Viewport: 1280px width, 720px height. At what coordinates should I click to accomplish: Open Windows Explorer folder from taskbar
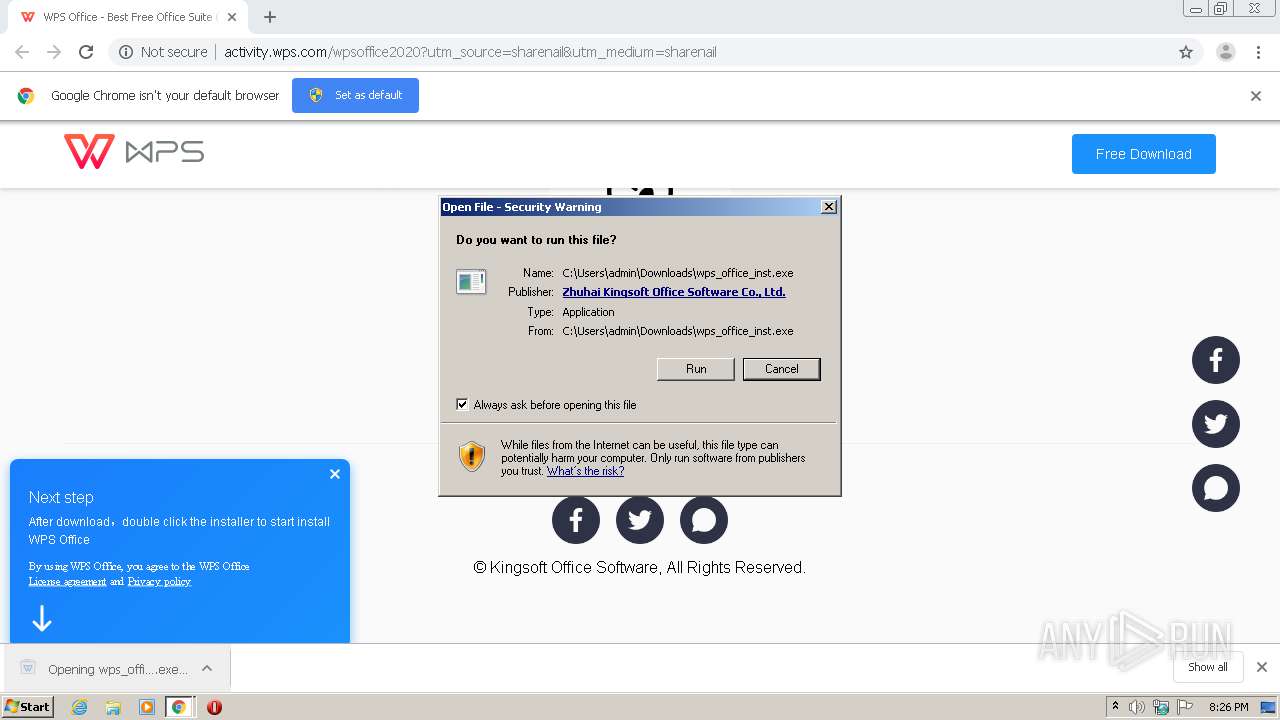pos(113,707)
